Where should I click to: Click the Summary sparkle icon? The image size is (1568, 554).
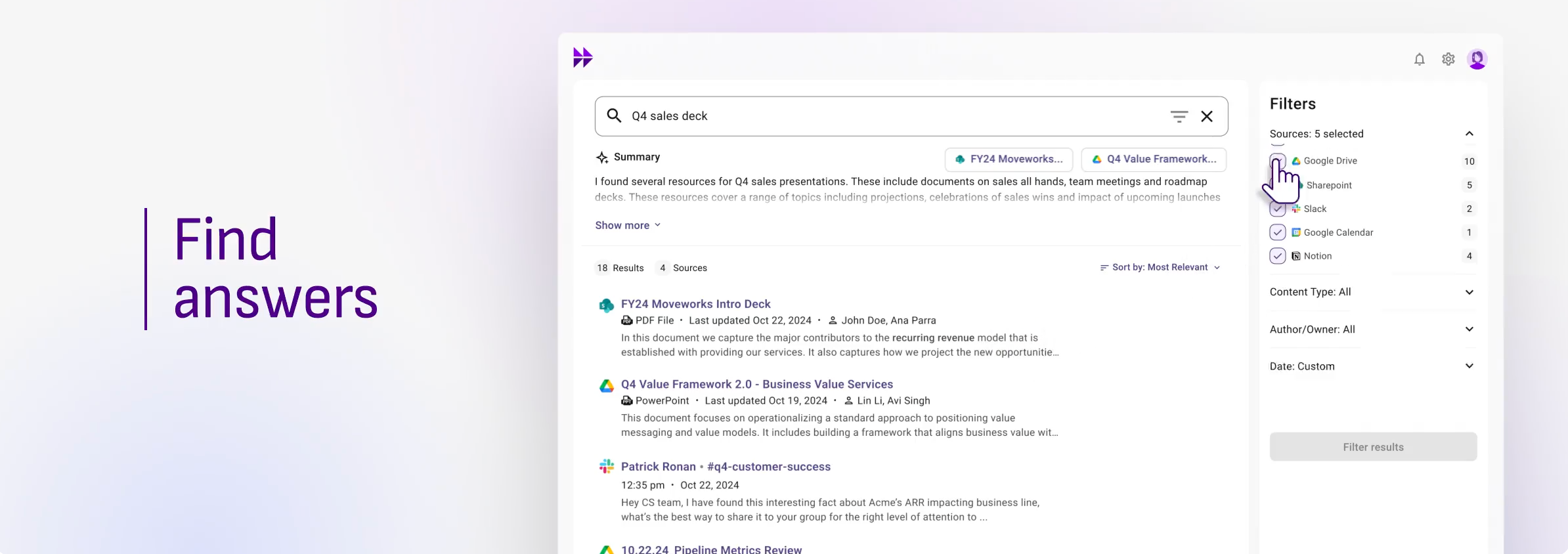601,158
